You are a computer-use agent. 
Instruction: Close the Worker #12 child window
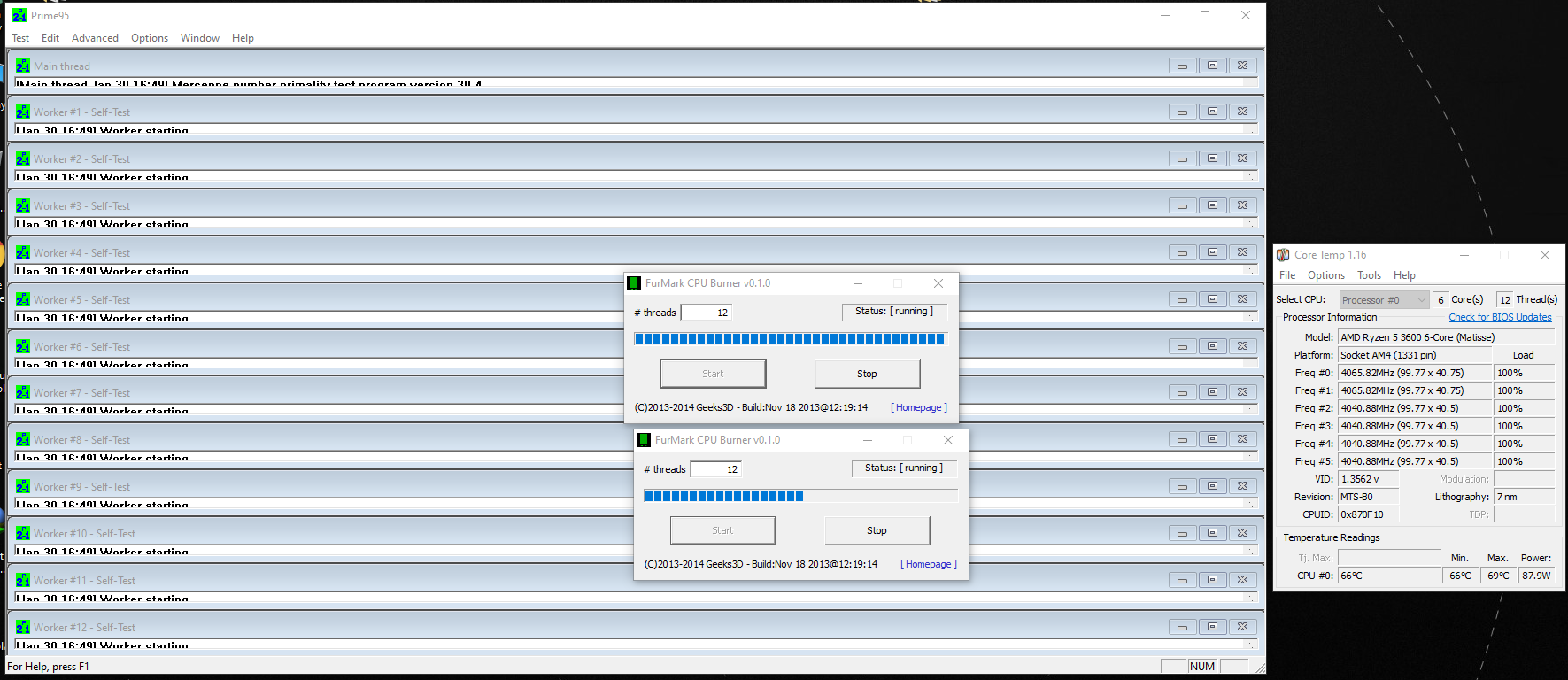(1242, 627)
